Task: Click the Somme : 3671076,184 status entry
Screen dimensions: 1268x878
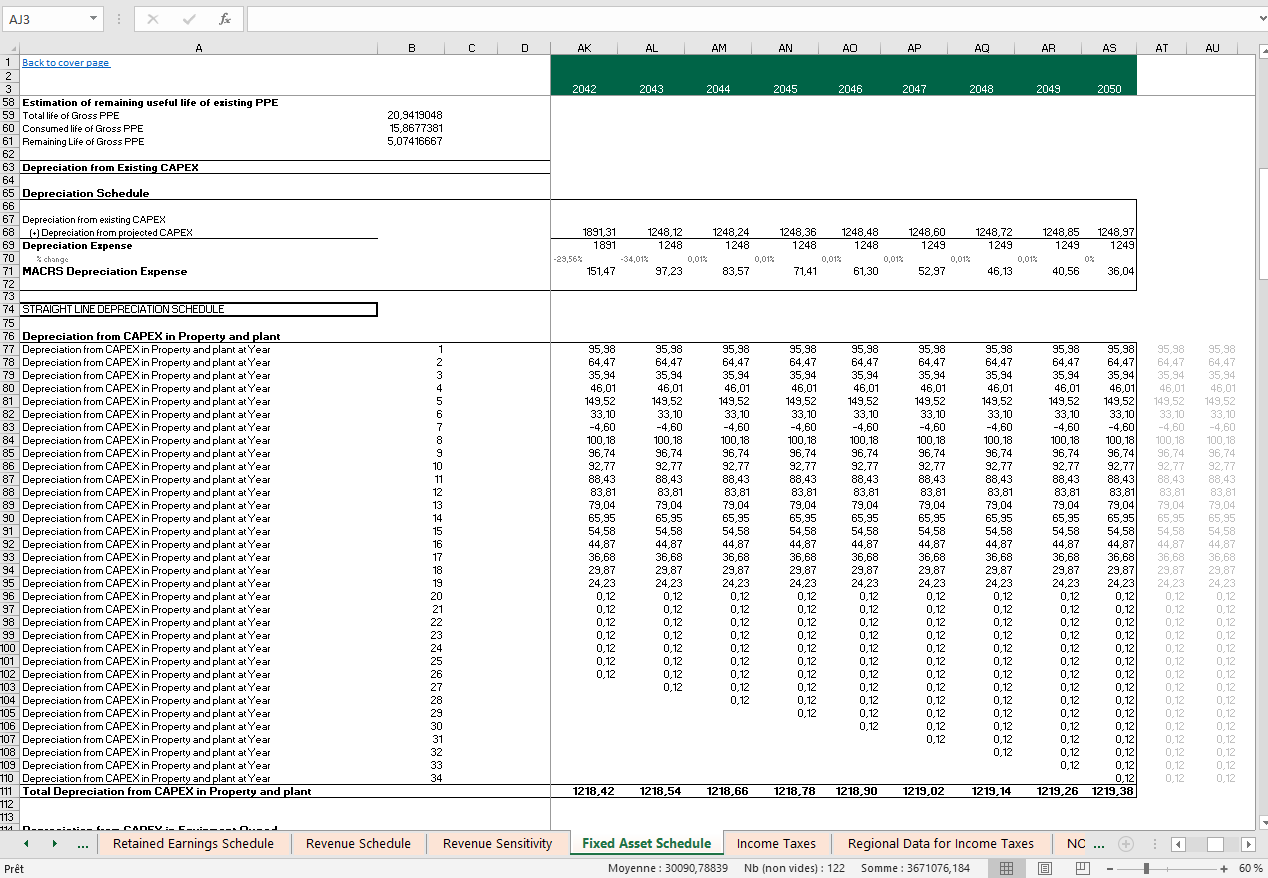Action: (917, 869)
